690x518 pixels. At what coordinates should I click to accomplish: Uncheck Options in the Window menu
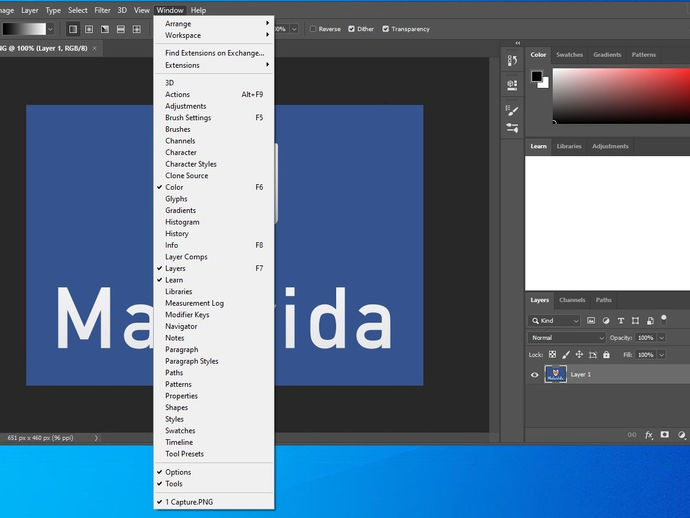214,472
